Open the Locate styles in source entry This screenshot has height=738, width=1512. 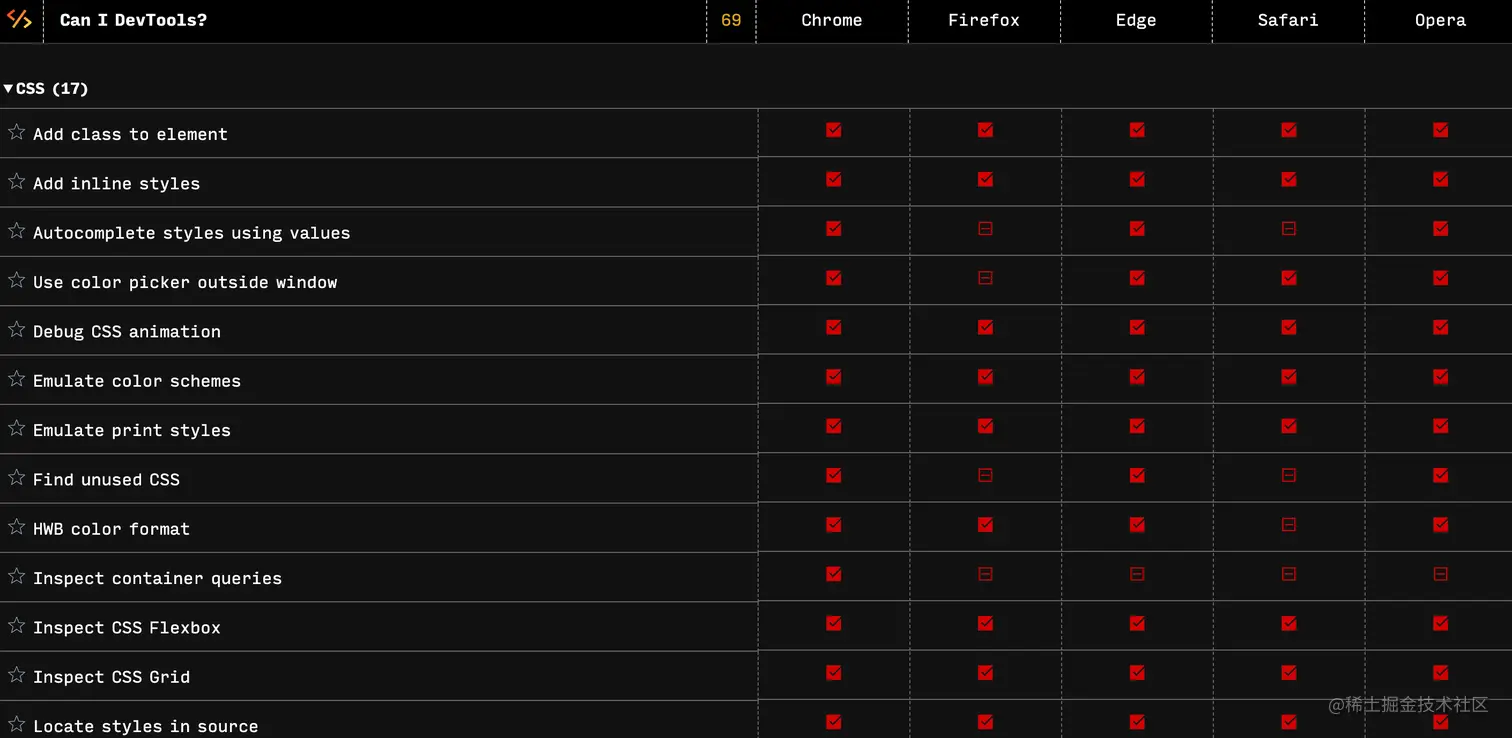coord(145,726)
